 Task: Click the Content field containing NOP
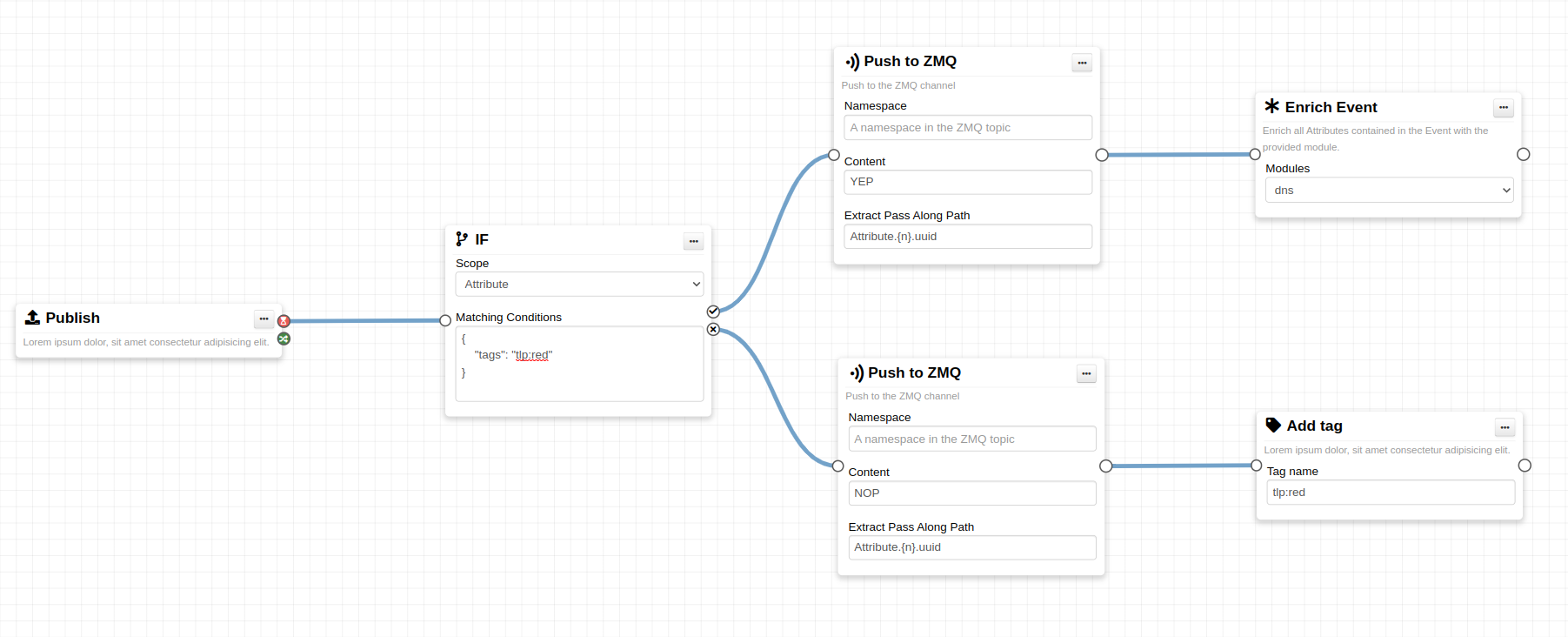pyautogui.click(x=971, y=493)
